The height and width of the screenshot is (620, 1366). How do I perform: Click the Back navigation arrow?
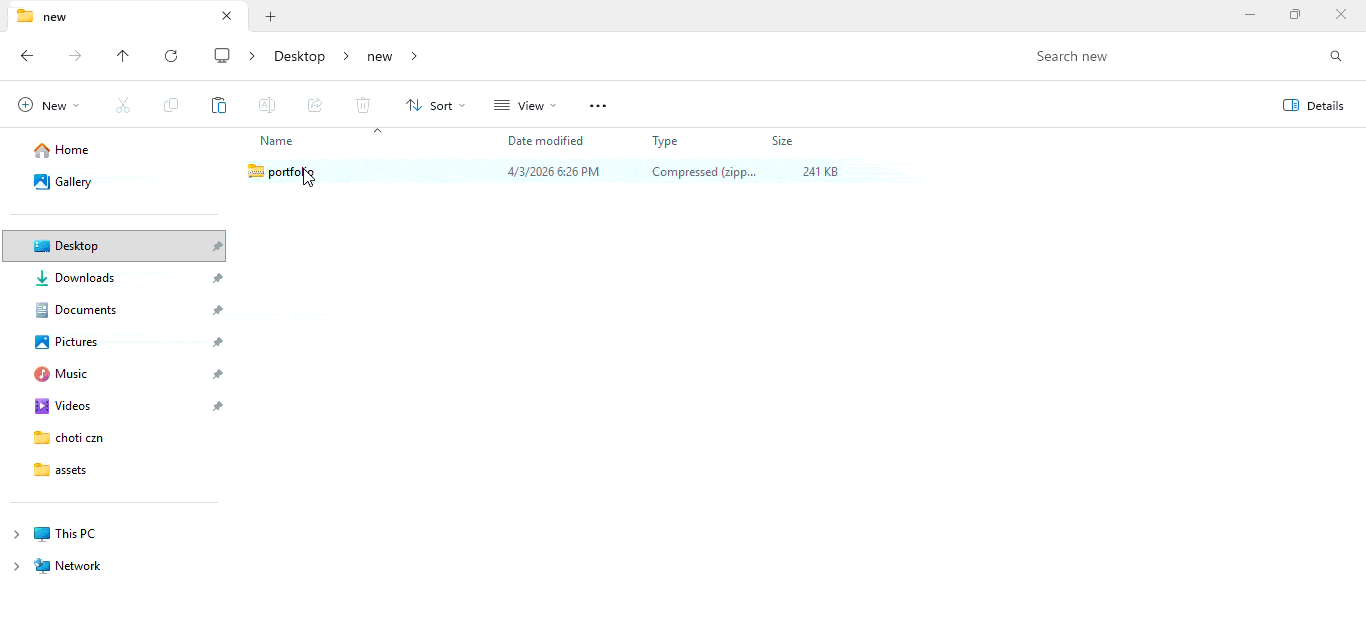click(x=27, y=56)
